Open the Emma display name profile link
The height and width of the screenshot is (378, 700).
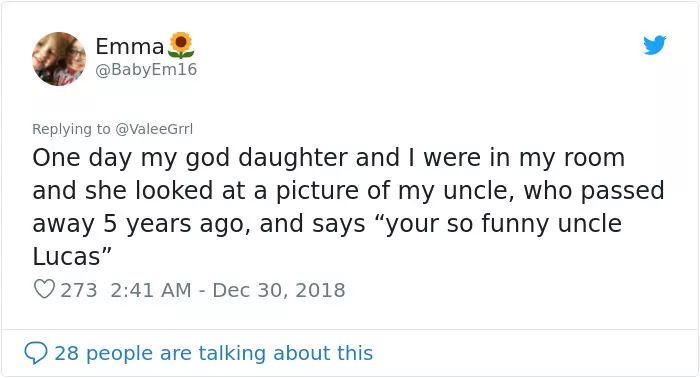tap(130, 46)
